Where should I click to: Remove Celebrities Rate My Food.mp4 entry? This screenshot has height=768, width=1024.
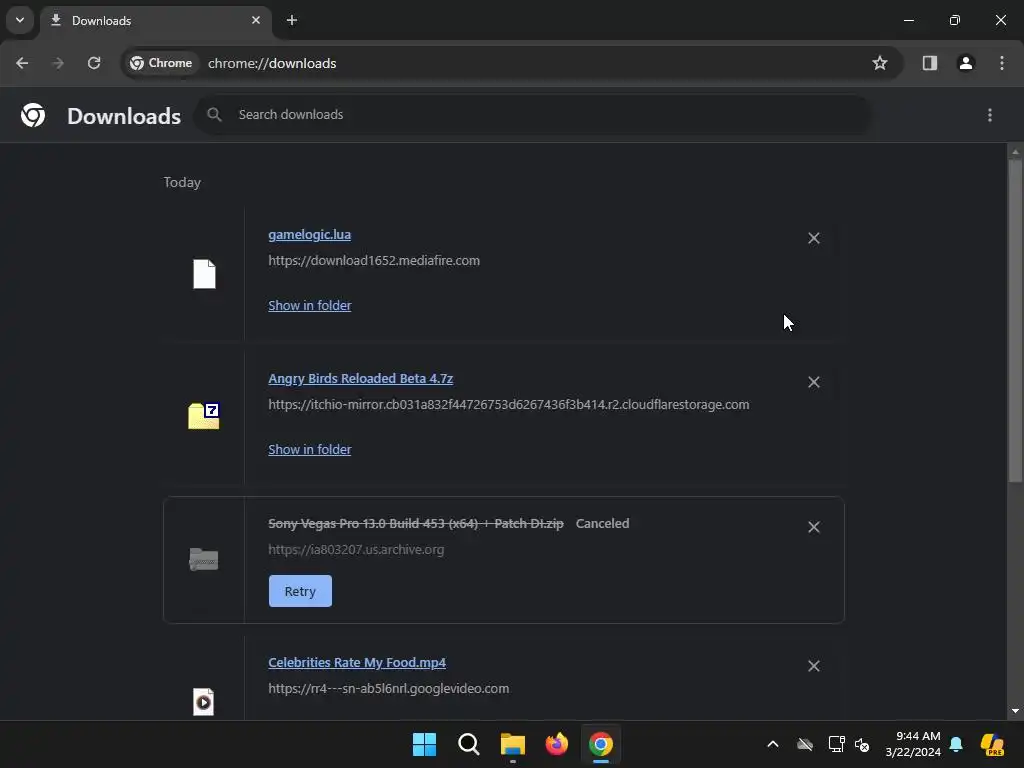[814, 666]
